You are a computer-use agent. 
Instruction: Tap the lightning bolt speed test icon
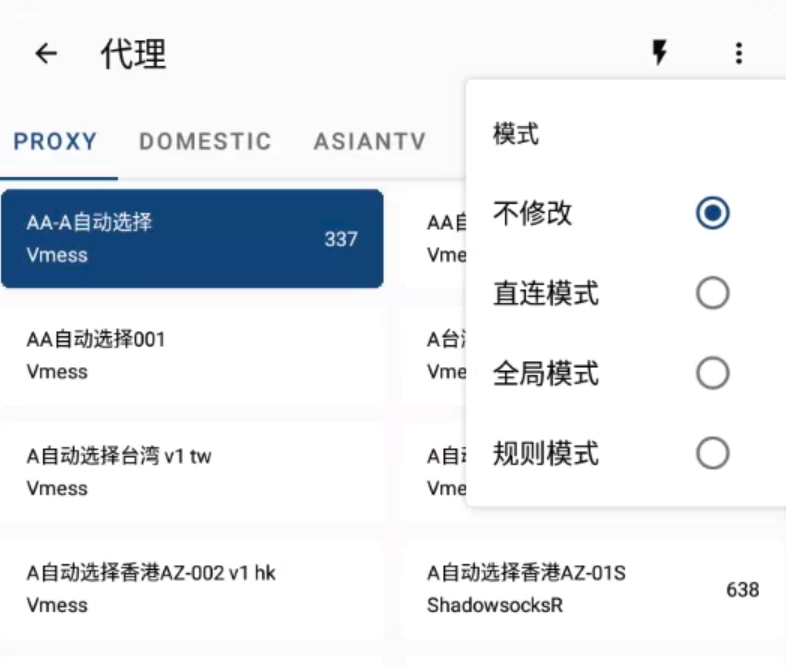(x=659, y=53)
